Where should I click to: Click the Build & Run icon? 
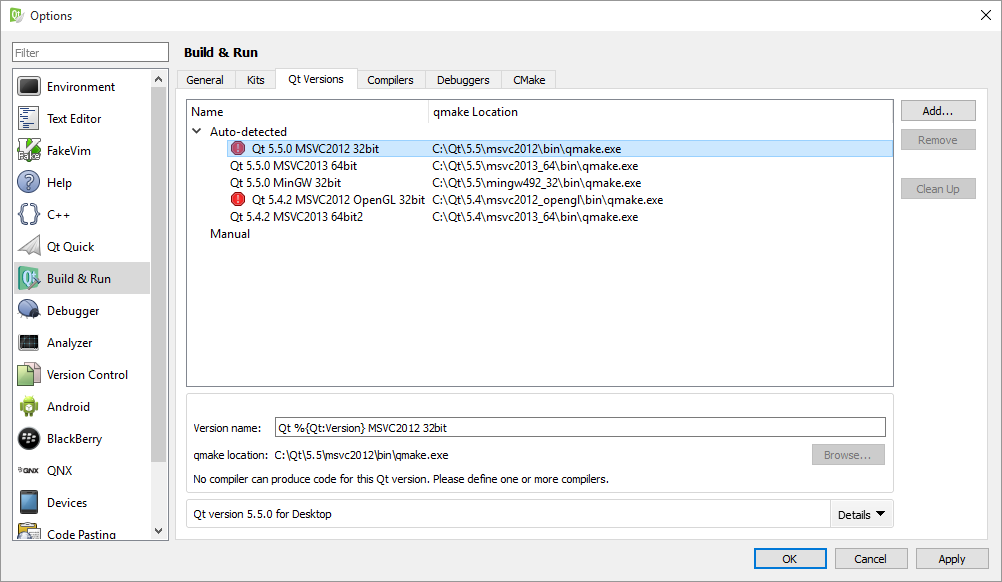(29, 278)
